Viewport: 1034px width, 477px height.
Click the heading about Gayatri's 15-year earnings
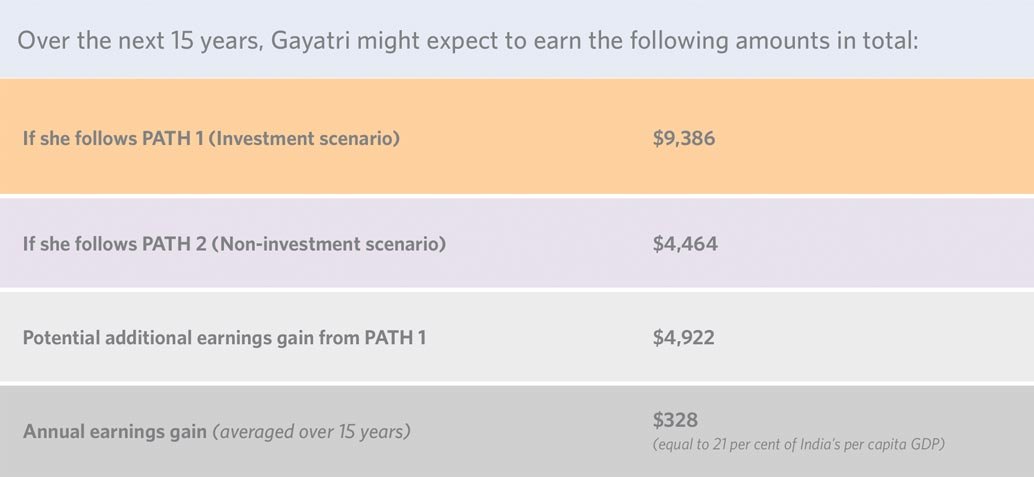coord(468,41)
